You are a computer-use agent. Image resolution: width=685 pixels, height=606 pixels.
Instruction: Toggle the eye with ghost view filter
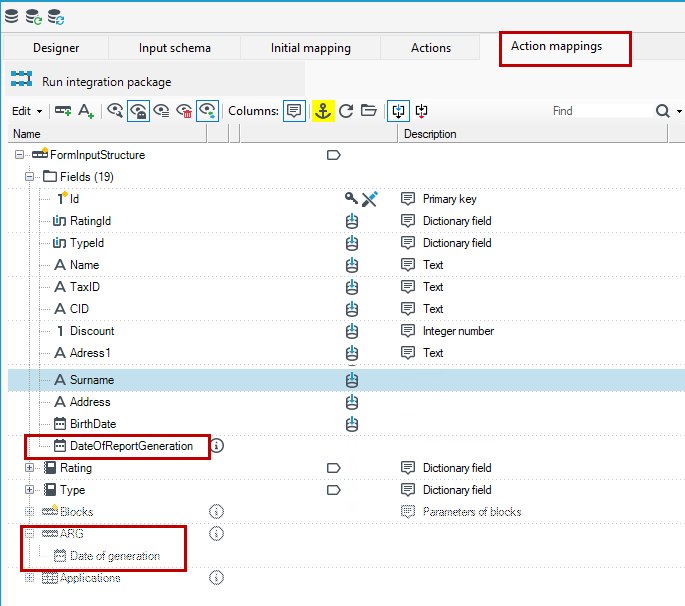pyautogui.click(x=138, y=111)
